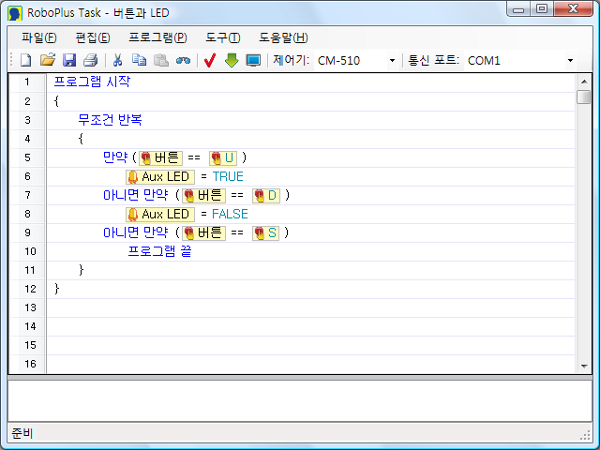Open the 파일(F) menu
The image size is (600, 450).
[x=38, y=37]
